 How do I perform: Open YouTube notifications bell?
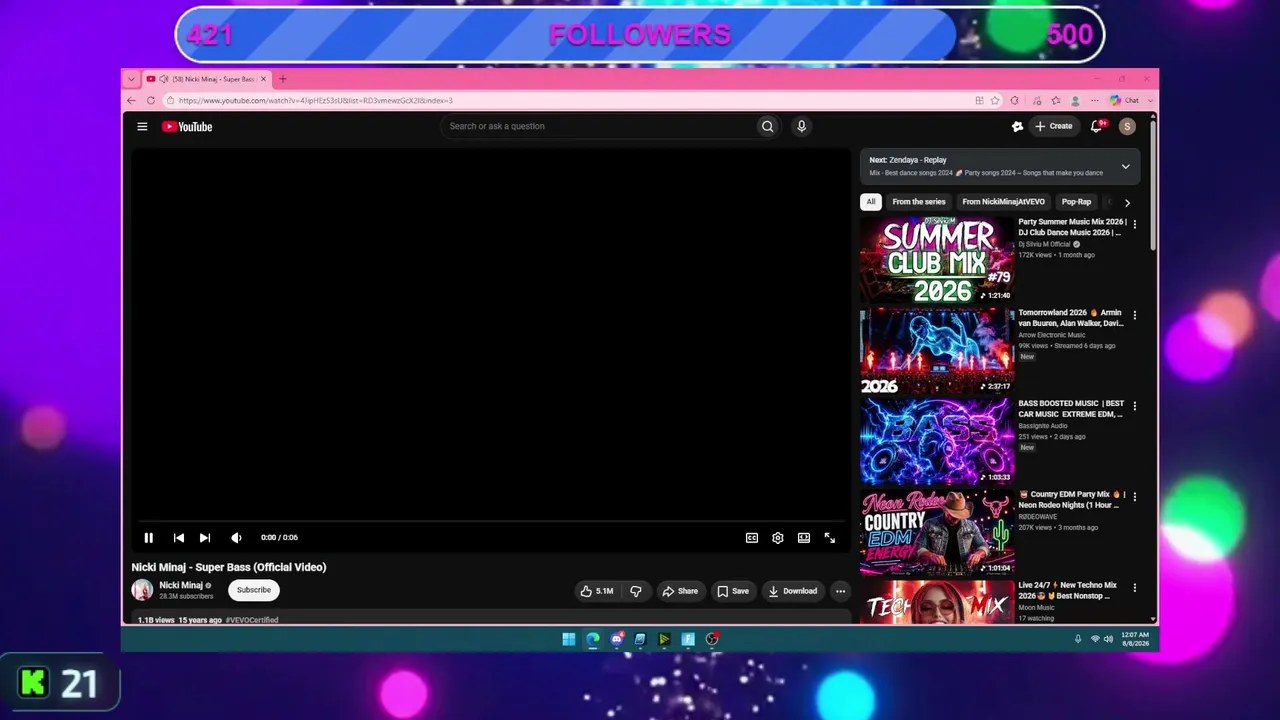(1097, 127)
